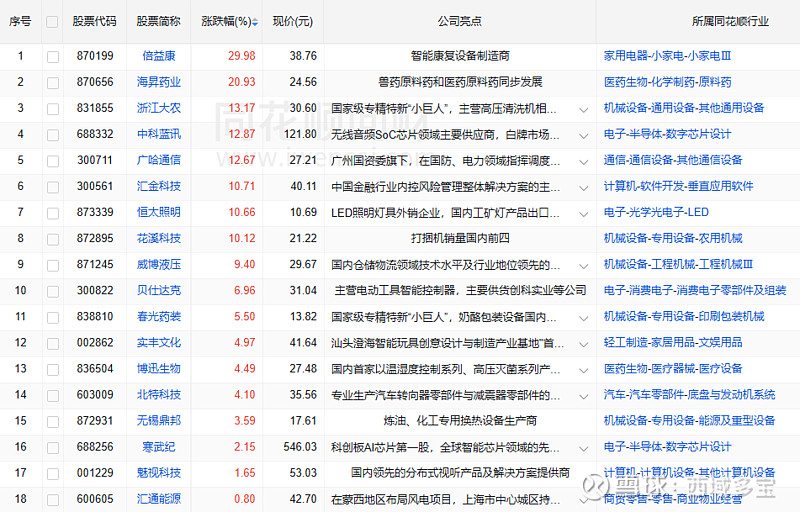Tick checkbox for row 871245
800x512 pixels.
[x=53, y=265]
